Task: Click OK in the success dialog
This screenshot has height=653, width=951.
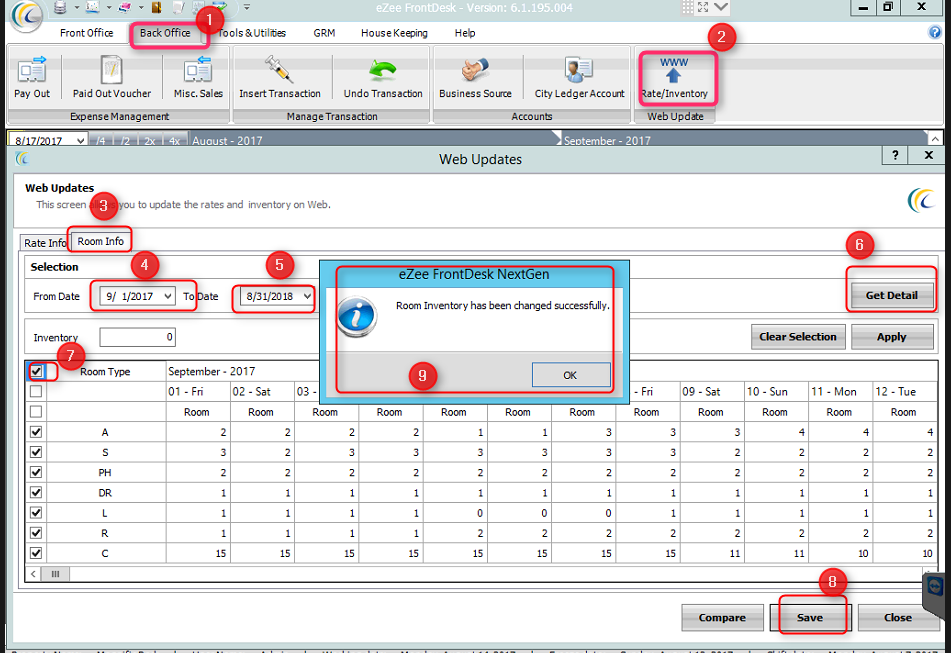Action: tap(571, 375)
